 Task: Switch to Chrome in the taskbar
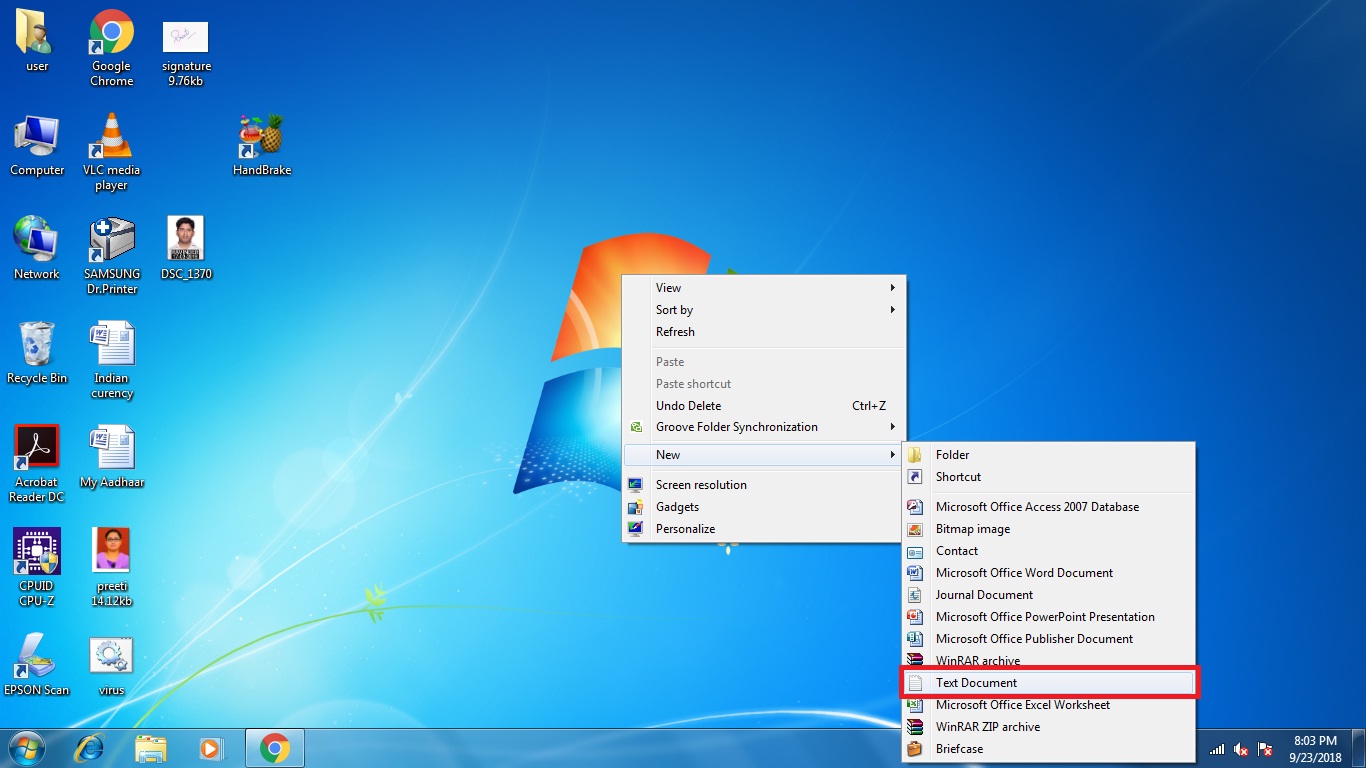[274, 748]
